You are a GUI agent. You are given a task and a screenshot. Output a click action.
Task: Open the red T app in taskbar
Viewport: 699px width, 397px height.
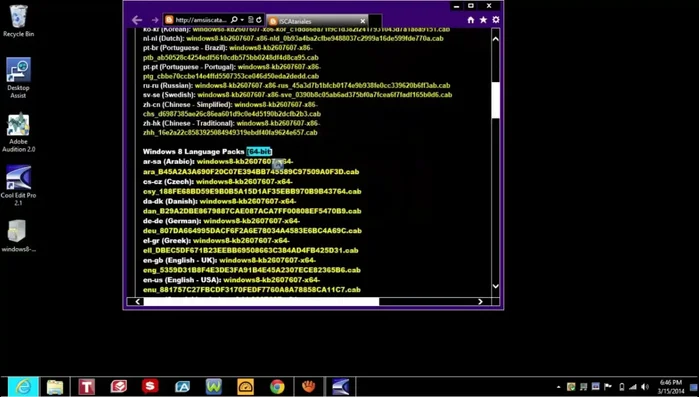pyautogui.click(x=86, y=386)
